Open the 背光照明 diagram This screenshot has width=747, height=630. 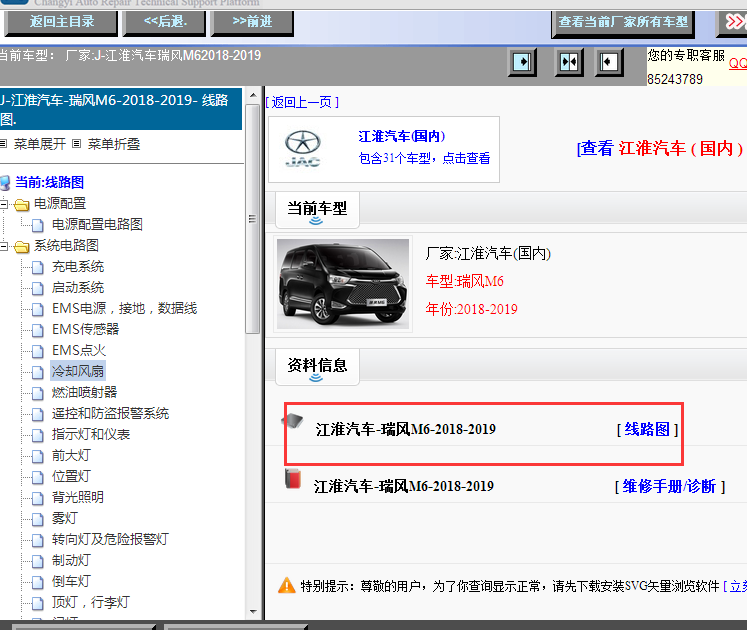(x=78, y=497)
